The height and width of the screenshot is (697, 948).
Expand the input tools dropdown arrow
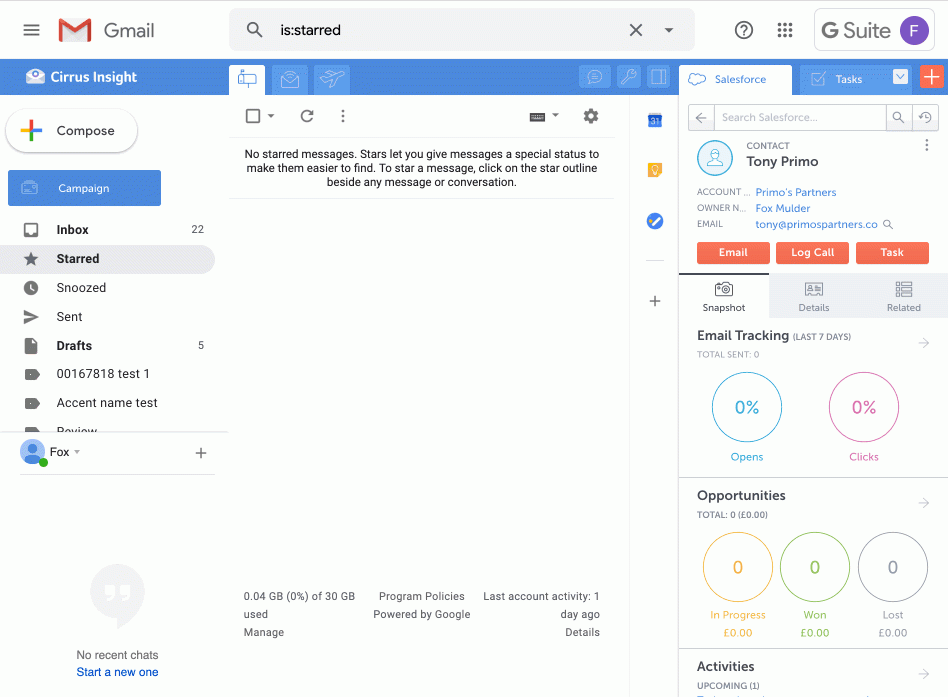(x=556, y=115)
